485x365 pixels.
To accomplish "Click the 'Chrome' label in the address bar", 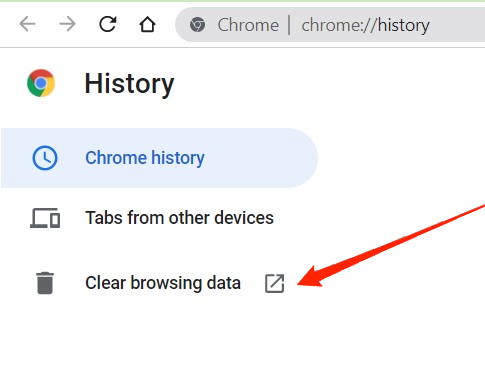I will click(x=248, y=25).
